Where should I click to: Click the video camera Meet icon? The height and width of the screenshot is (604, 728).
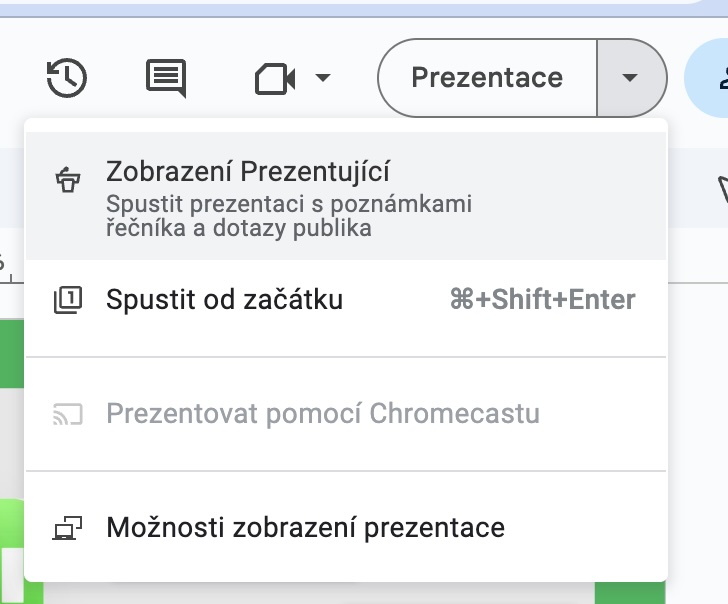275,78
